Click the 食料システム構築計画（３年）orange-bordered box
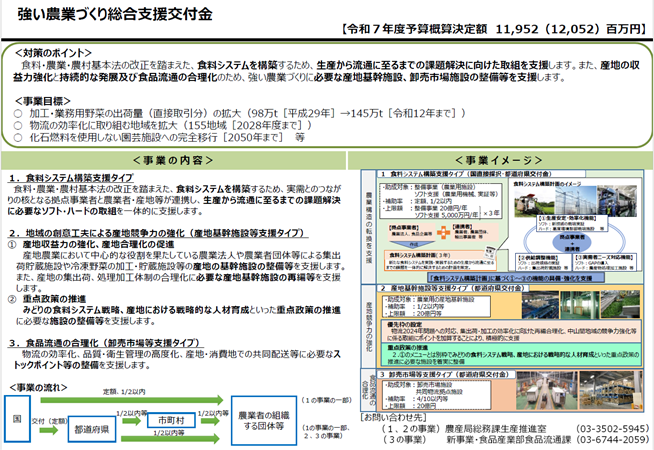The image size is (654, 450). point(440,260)
